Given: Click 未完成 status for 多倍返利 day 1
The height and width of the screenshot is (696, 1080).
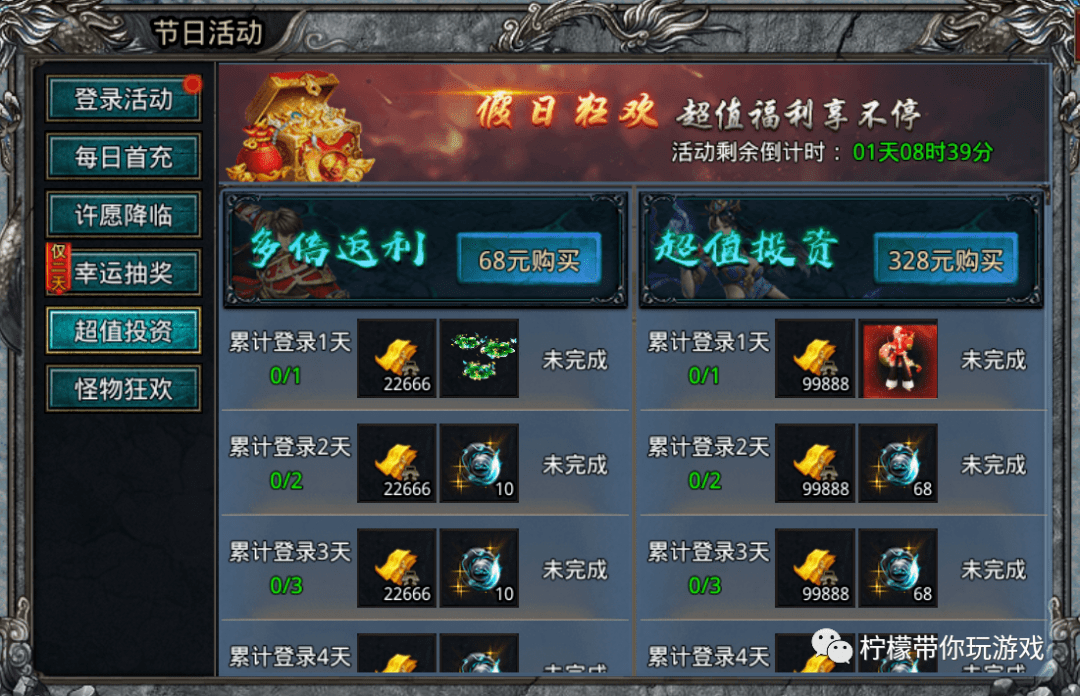Looking at the screenshot, I should (x=575, y=360).
